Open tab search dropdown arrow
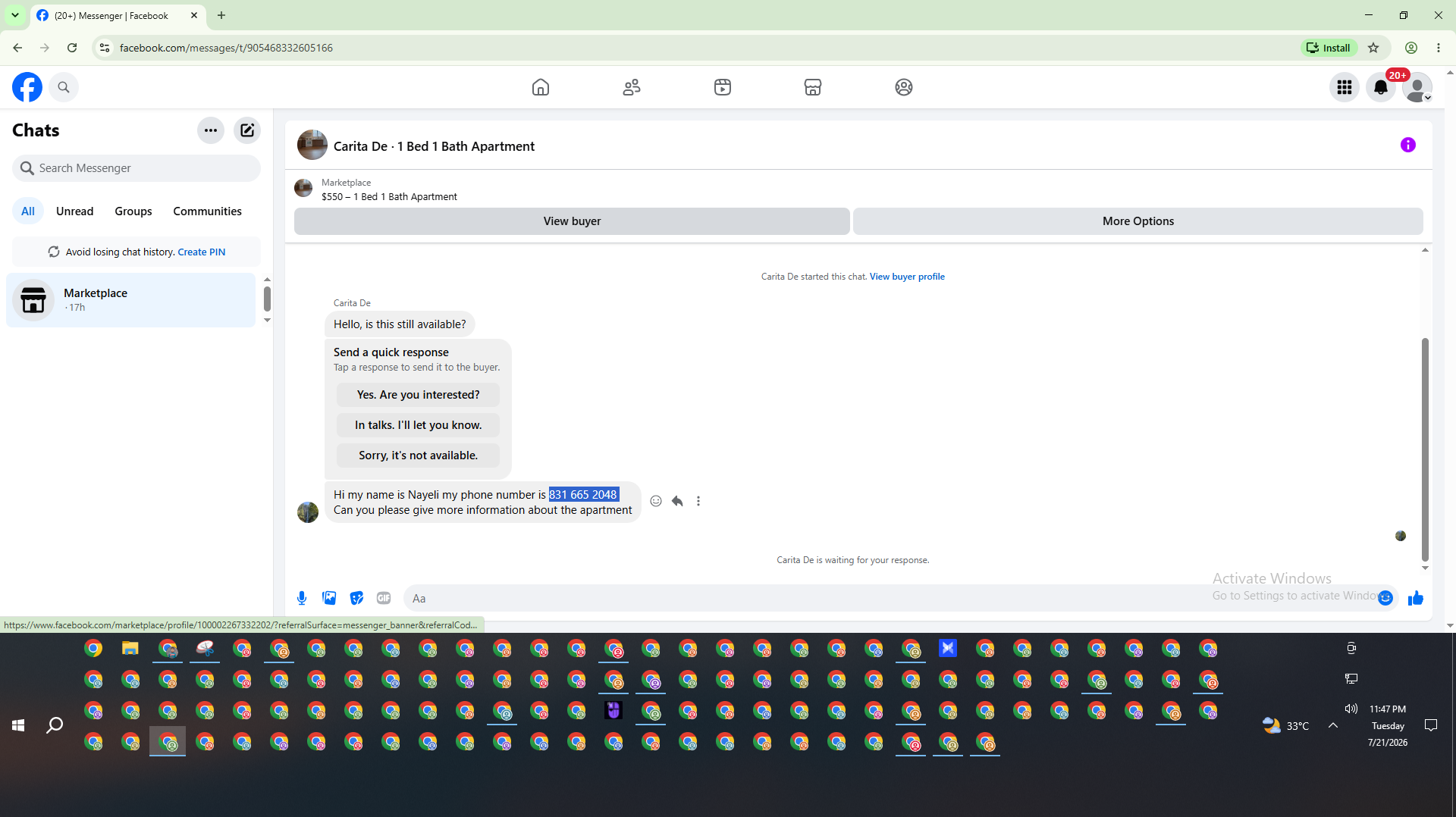The height and width of the screenshot is (817, 1456). coord(15,15)
